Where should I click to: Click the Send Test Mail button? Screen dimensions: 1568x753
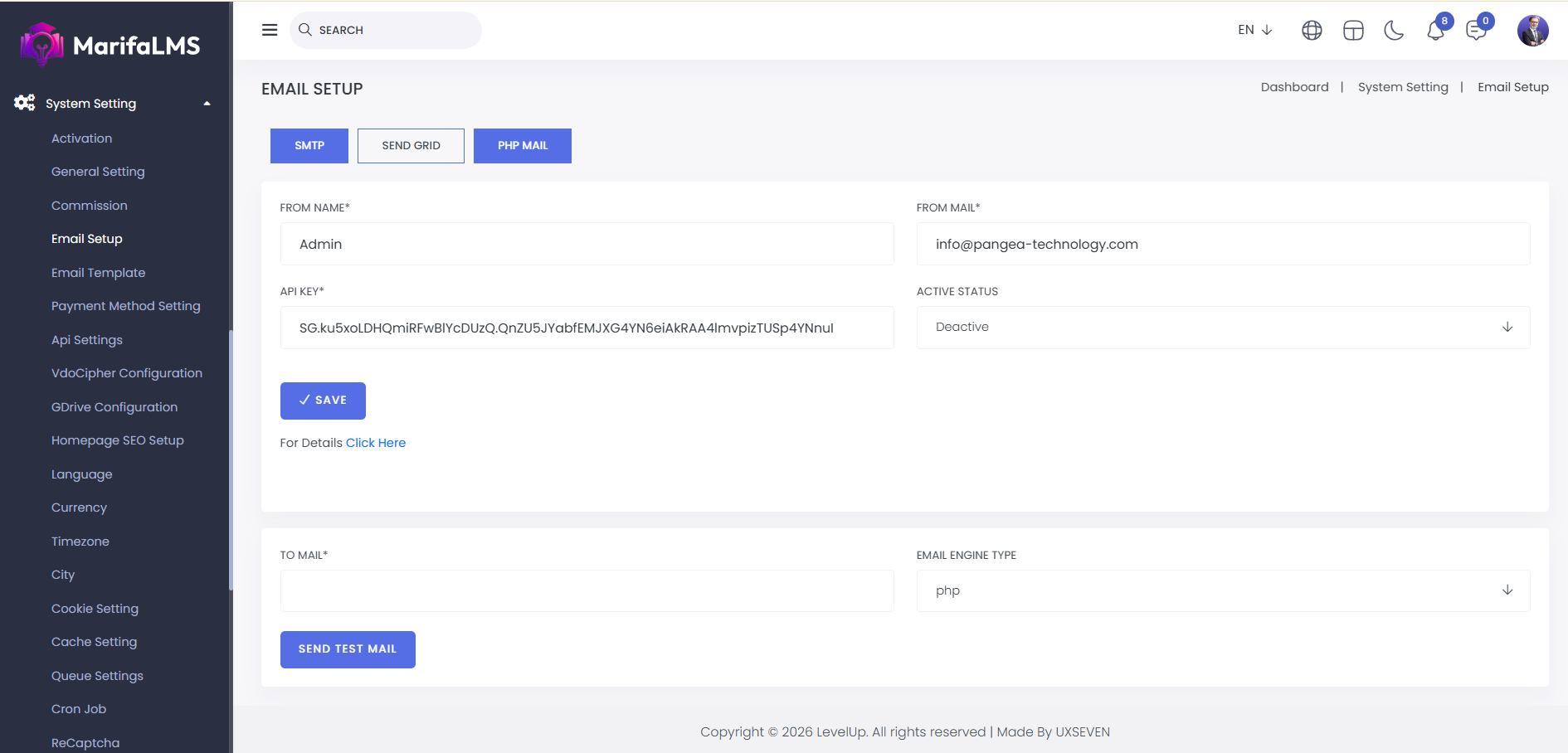pyautogui.click(x=348, y=649)
